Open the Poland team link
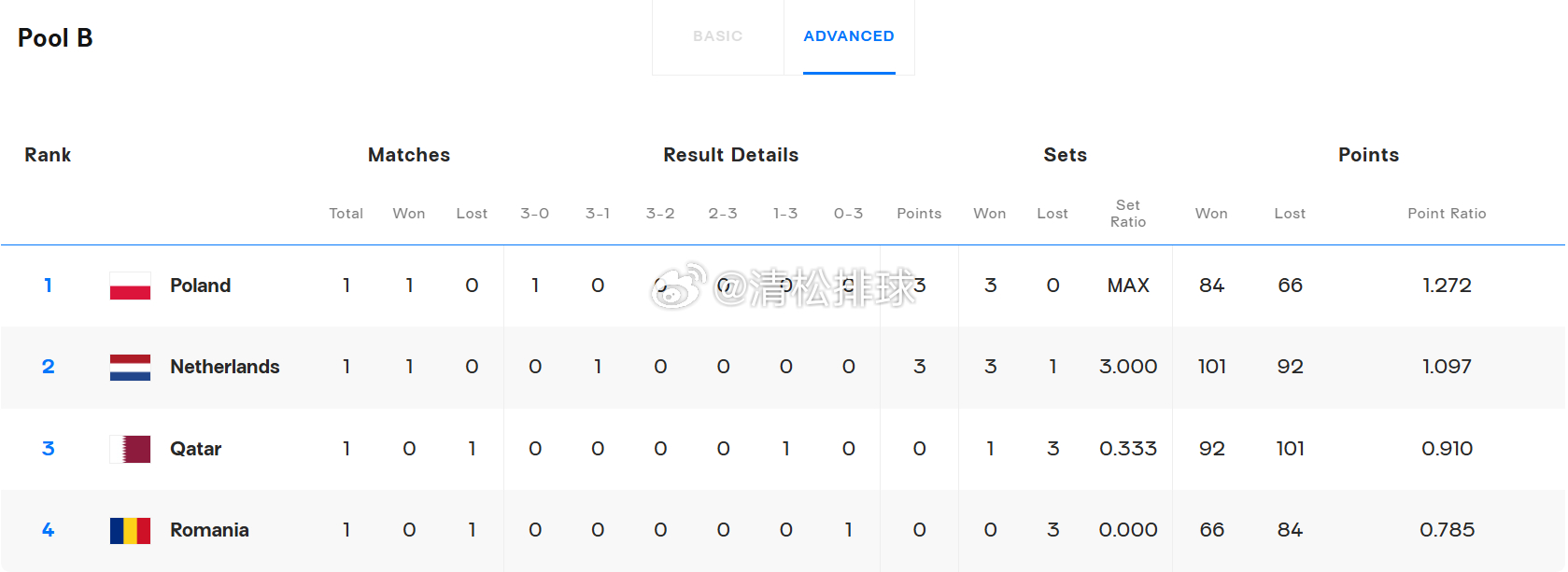1568x572 pixels. click(x=200, y=286)
